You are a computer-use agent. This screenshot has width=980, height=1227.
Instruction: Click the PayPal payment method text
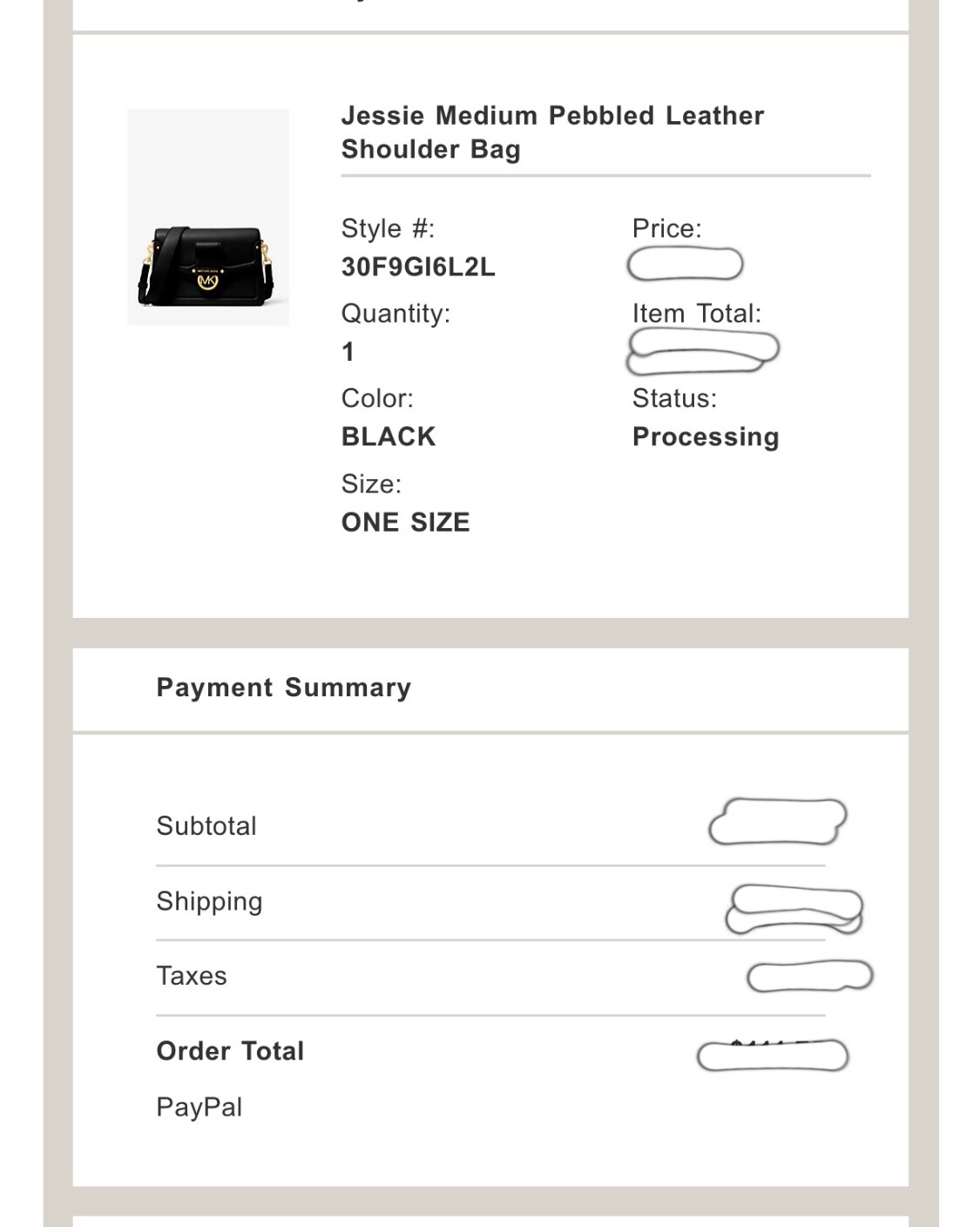coord(199,1108)
